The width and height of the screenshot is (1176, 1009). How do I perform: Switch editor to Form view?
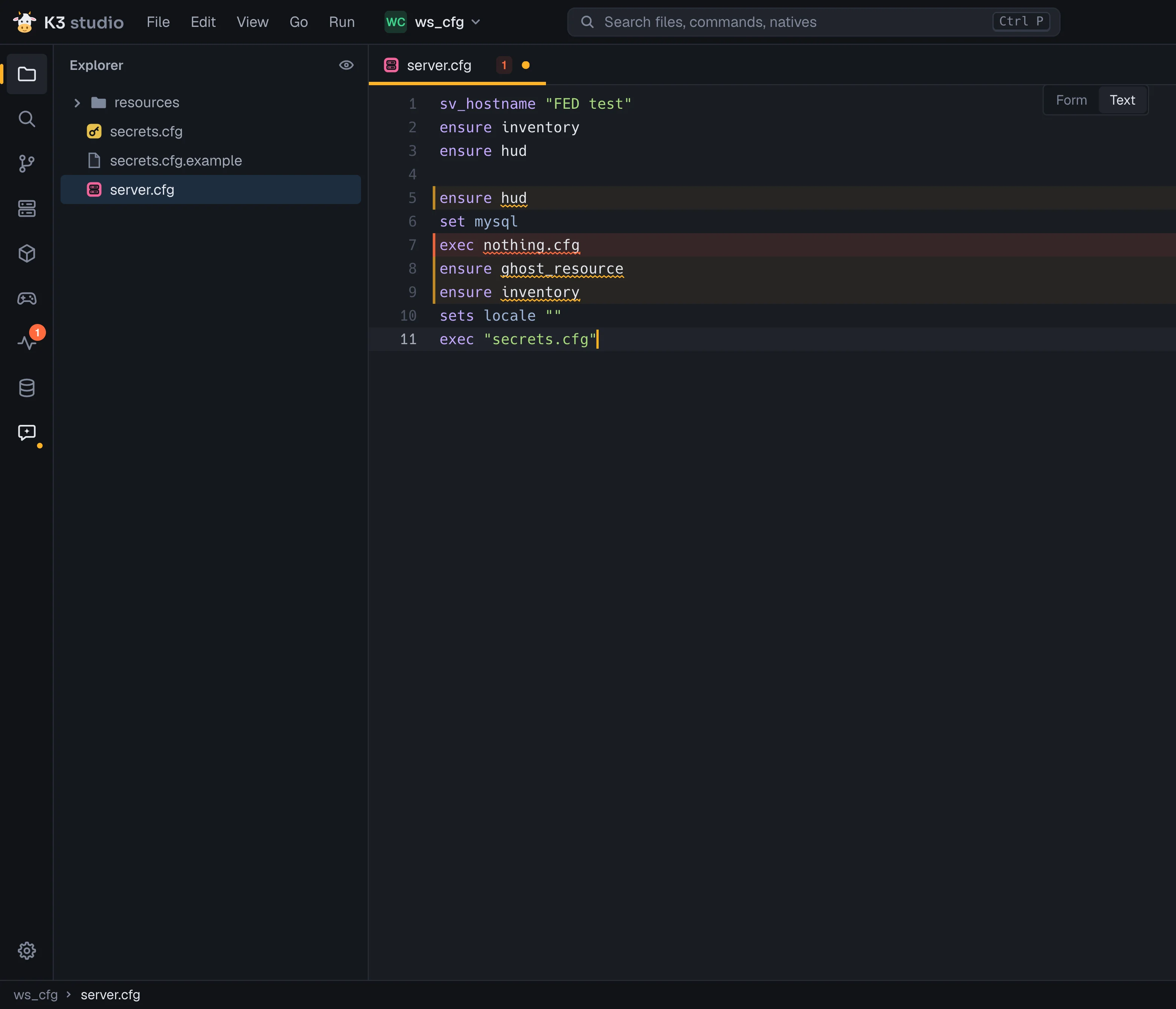[1072, 101]
